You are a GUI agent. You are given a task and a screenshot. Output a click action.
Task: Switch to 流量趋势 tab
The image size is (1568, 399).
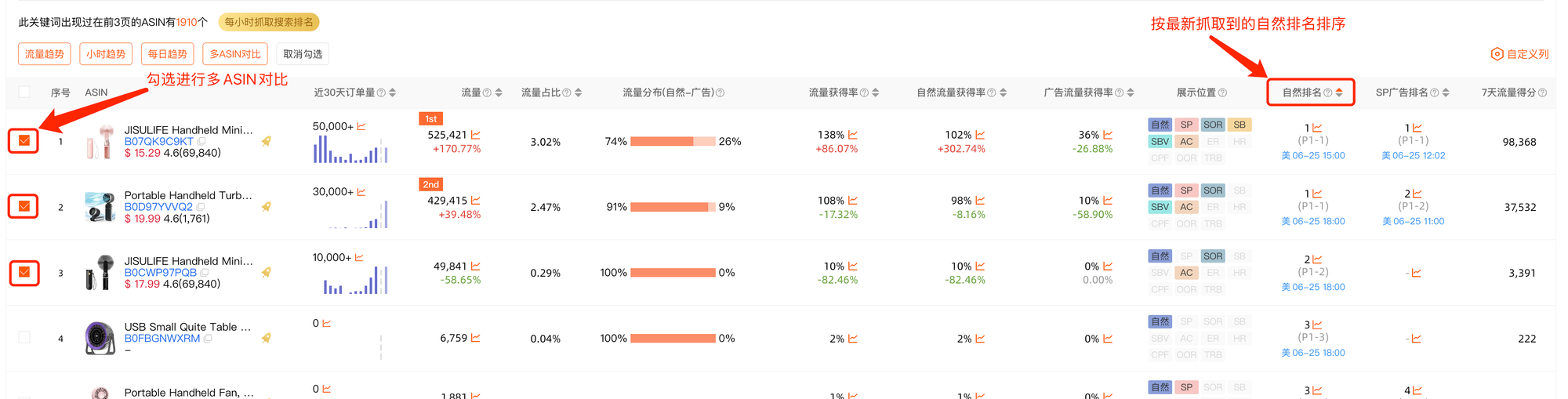pyautogui.click(x=45, y=54)
